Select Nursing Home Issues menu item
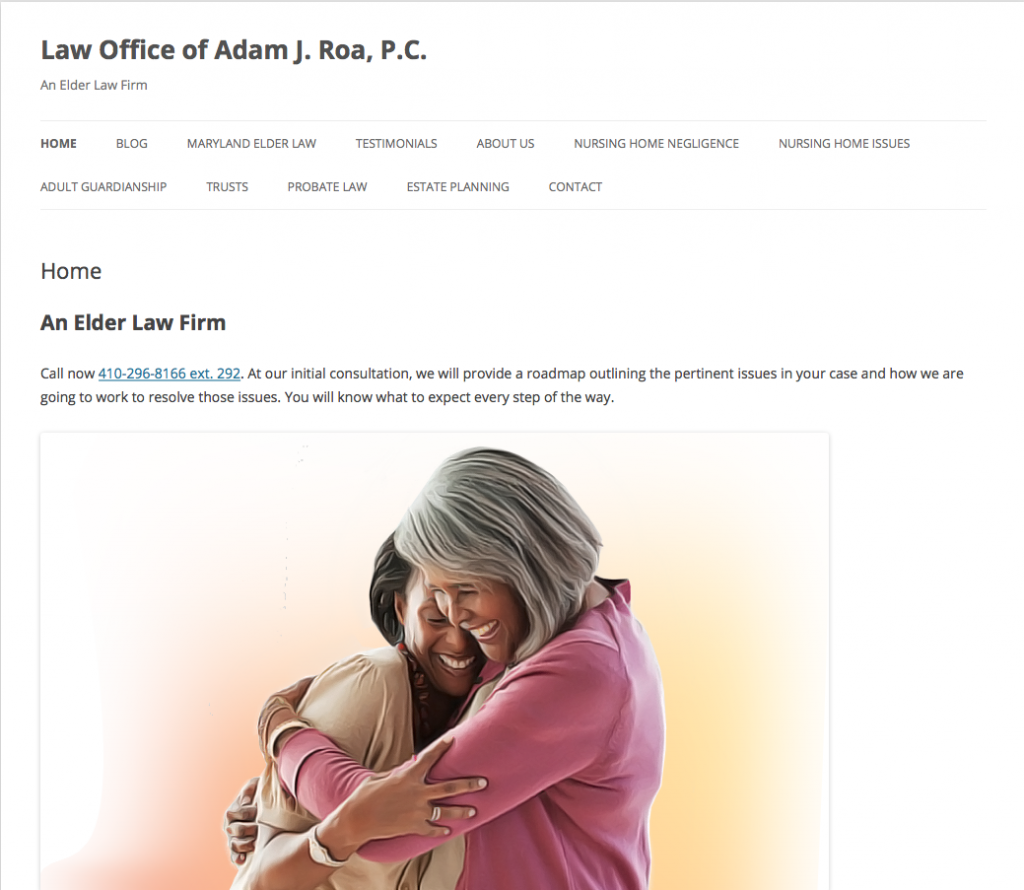The width and height of the screenshot is (1024, 890). 844,144
